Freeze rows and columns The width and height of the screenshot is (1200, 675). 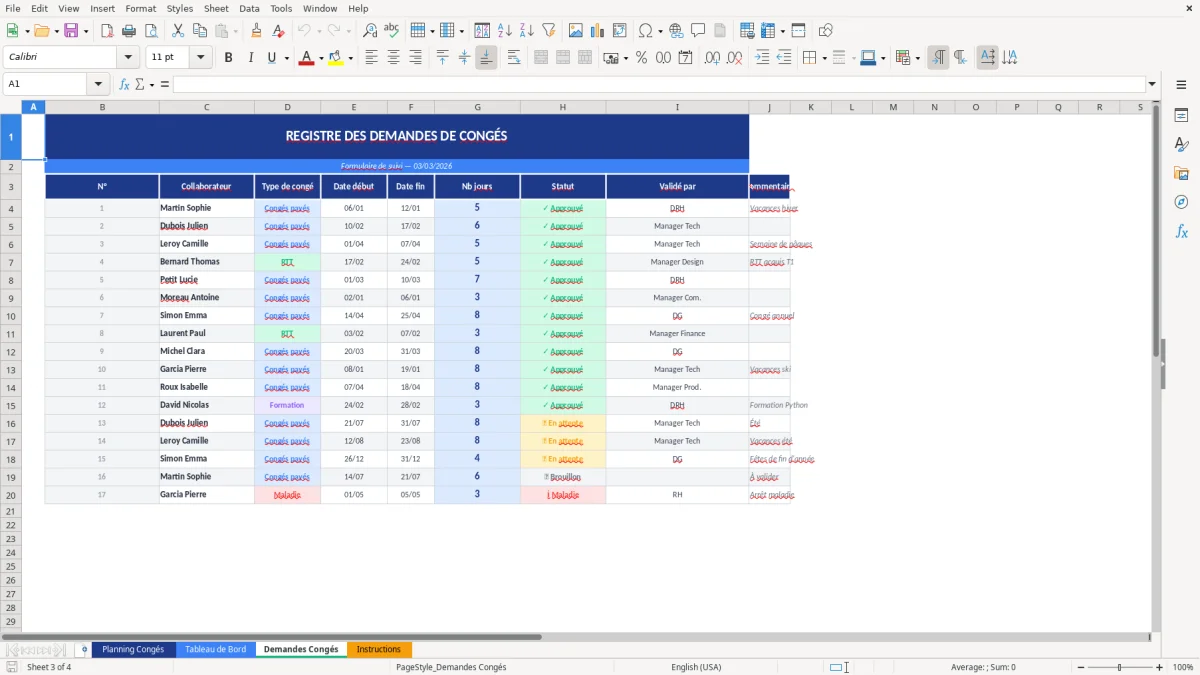click(768, 30)
